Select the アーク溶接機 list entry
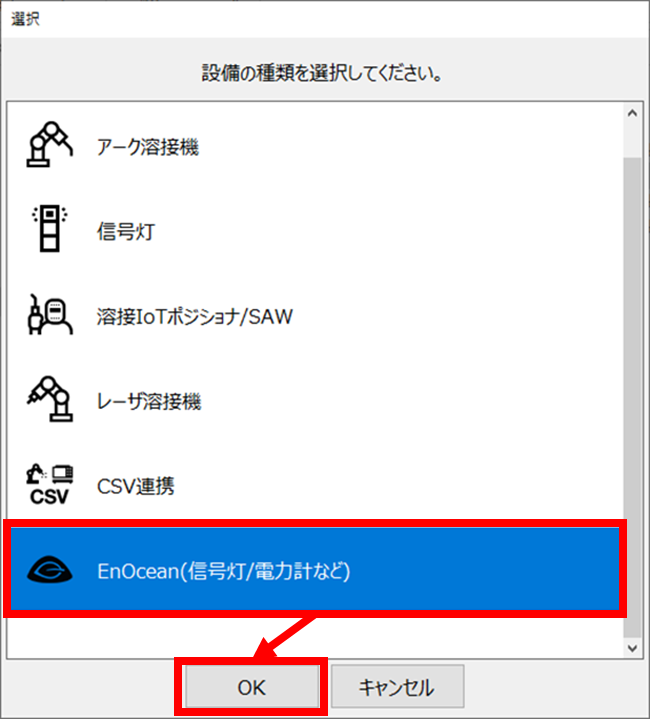This screenshot has height=719, width=650. click(x=315, y=146)
